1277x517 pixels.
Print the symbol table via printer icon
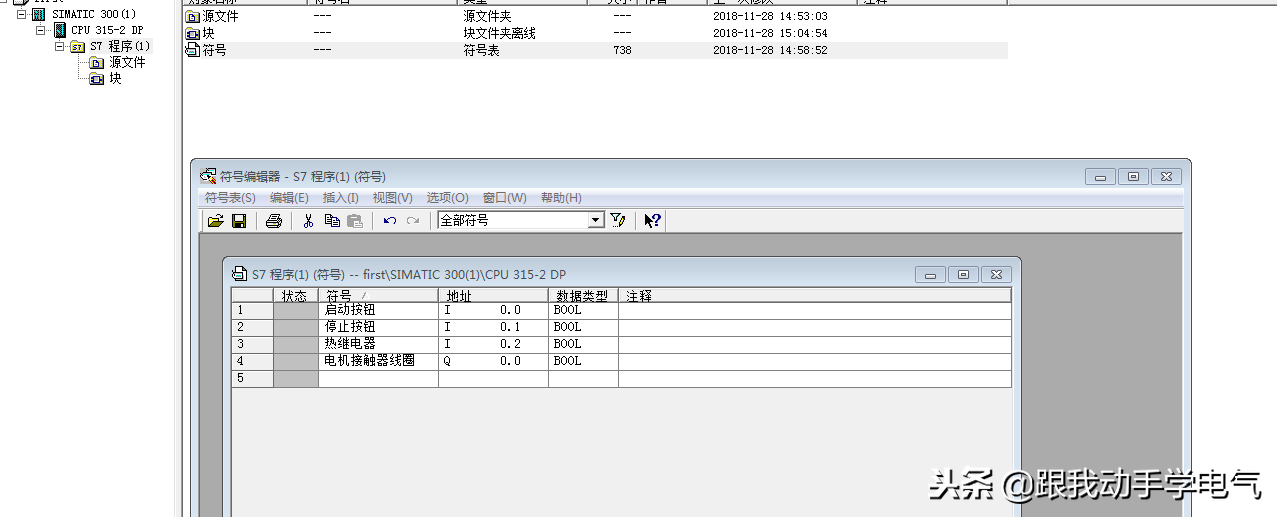pos(273,221)
